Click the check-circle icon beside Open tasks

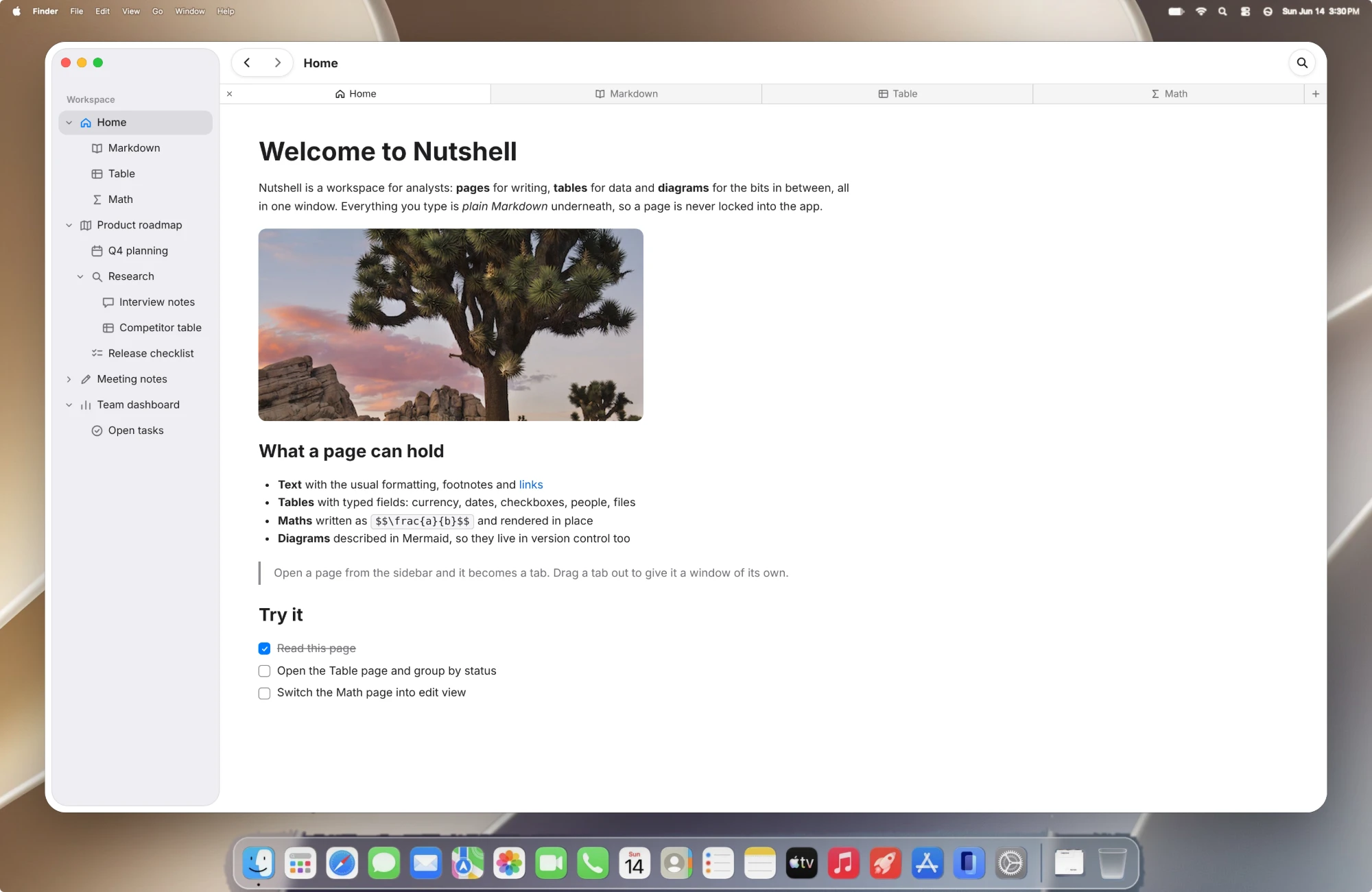[x=97, y=431]
